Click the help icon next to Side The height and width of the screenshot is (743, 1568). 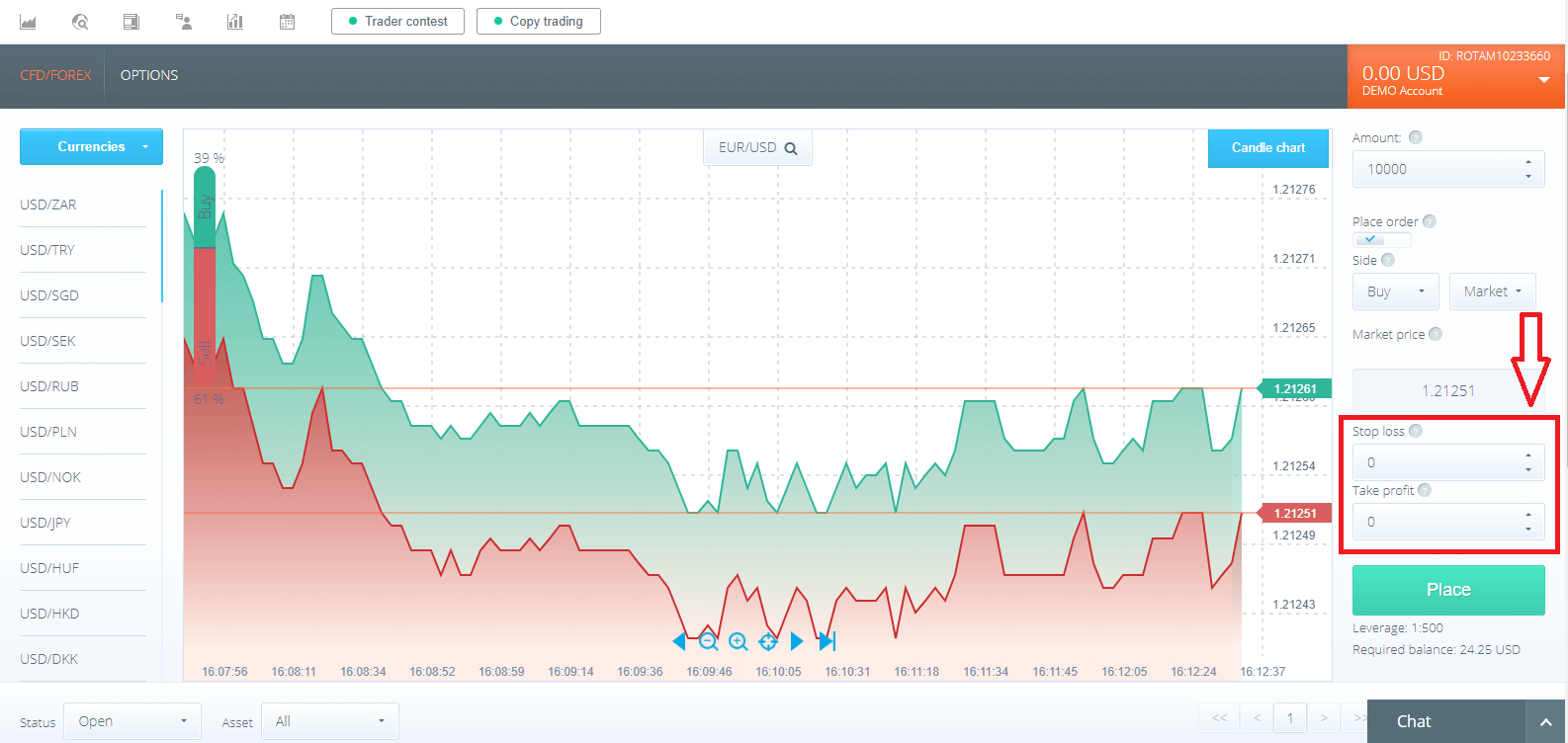1388,260
